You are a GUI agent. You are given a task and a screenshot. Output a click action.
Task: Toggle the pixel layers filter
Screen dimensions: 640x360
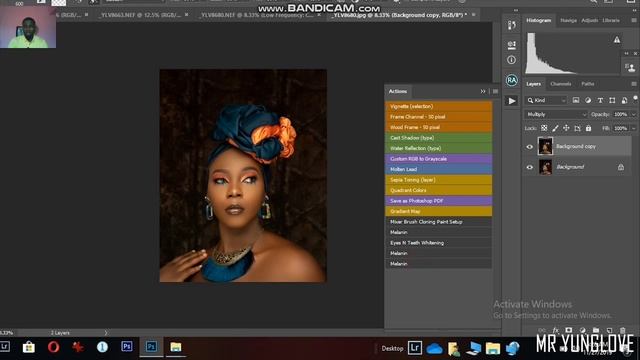click(x=576, y=100)
